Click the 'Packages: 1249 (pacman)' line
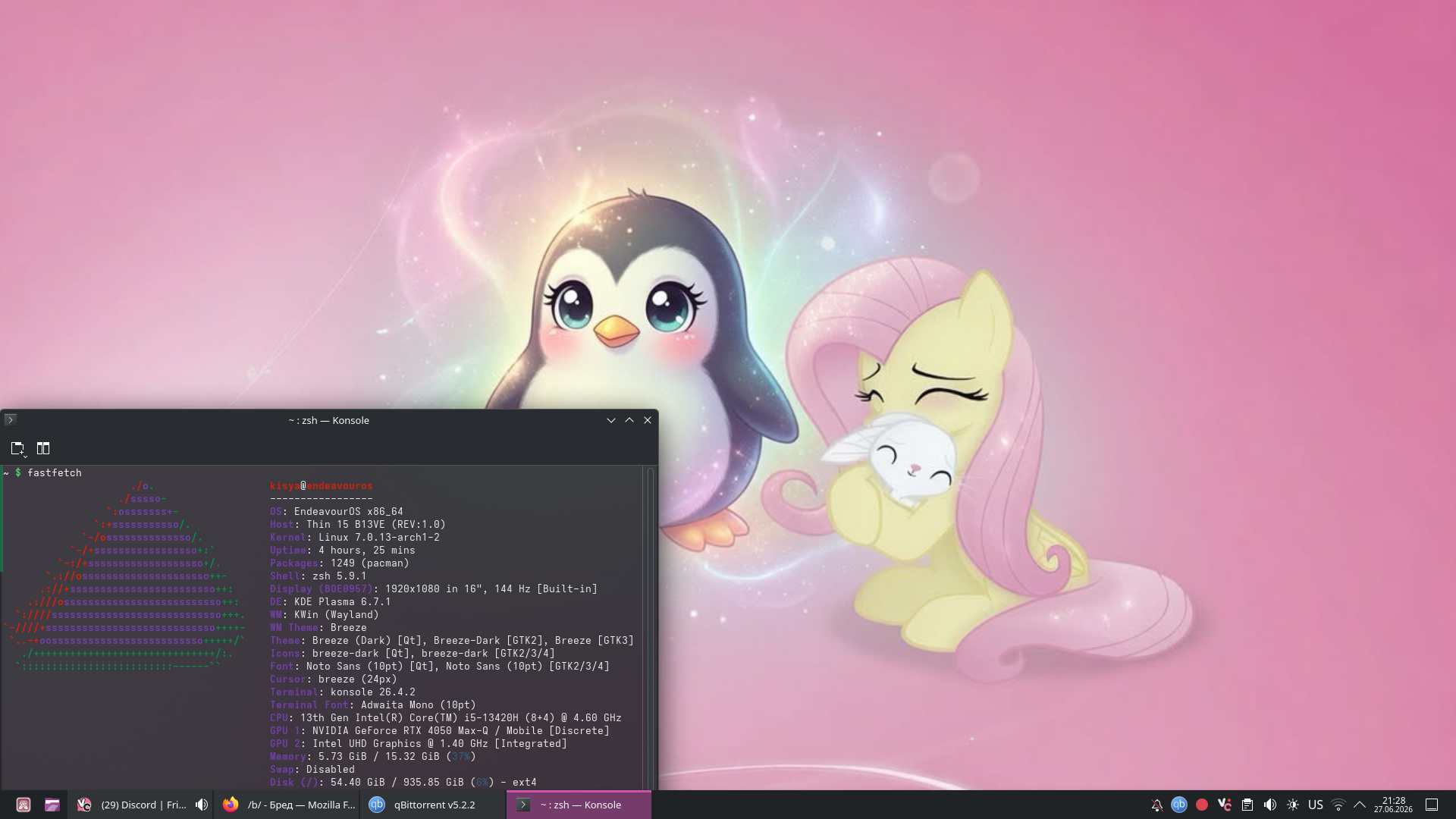 point(340,563)
